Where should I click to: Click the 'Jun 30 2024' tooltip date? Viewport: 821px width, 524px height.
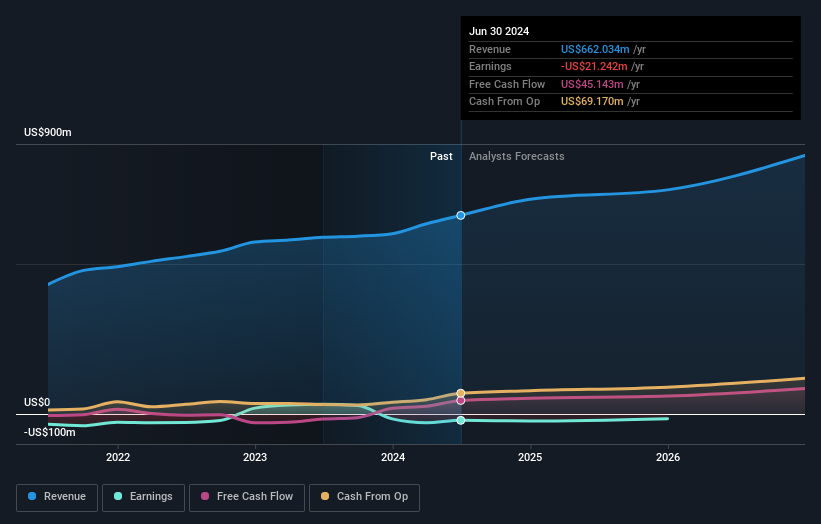coord(499,31)
